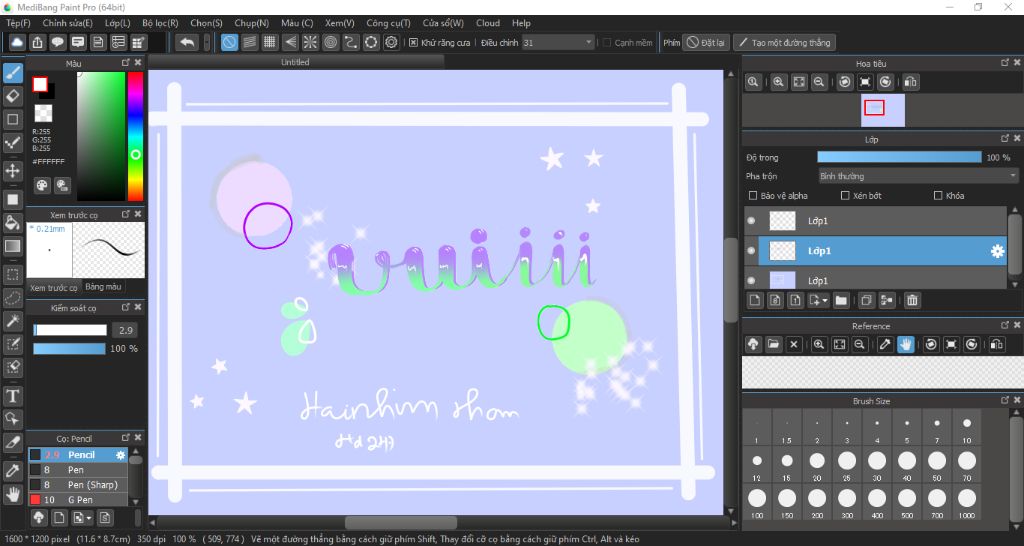Screen dimensions: 1024x546
Task: Select the Move tool
Action: pyautogui.click(x=12, y=171)
